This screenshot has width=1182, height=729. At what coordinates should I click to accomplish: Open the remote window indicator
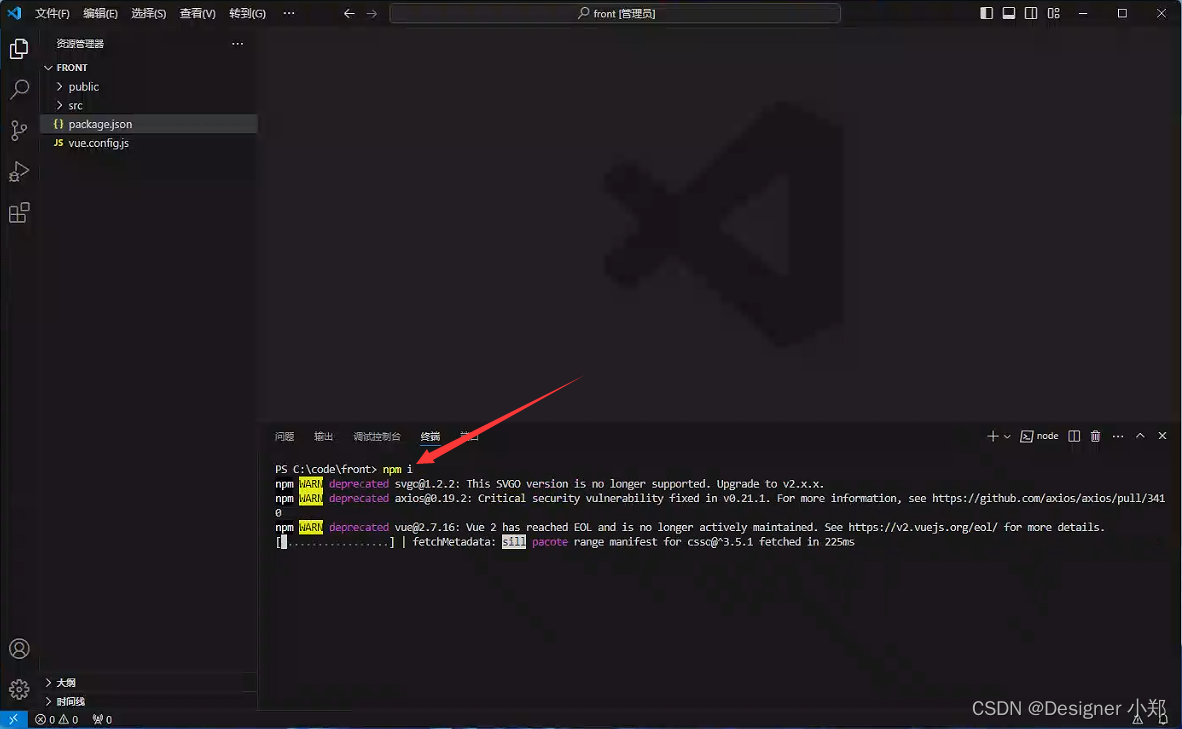14,719
